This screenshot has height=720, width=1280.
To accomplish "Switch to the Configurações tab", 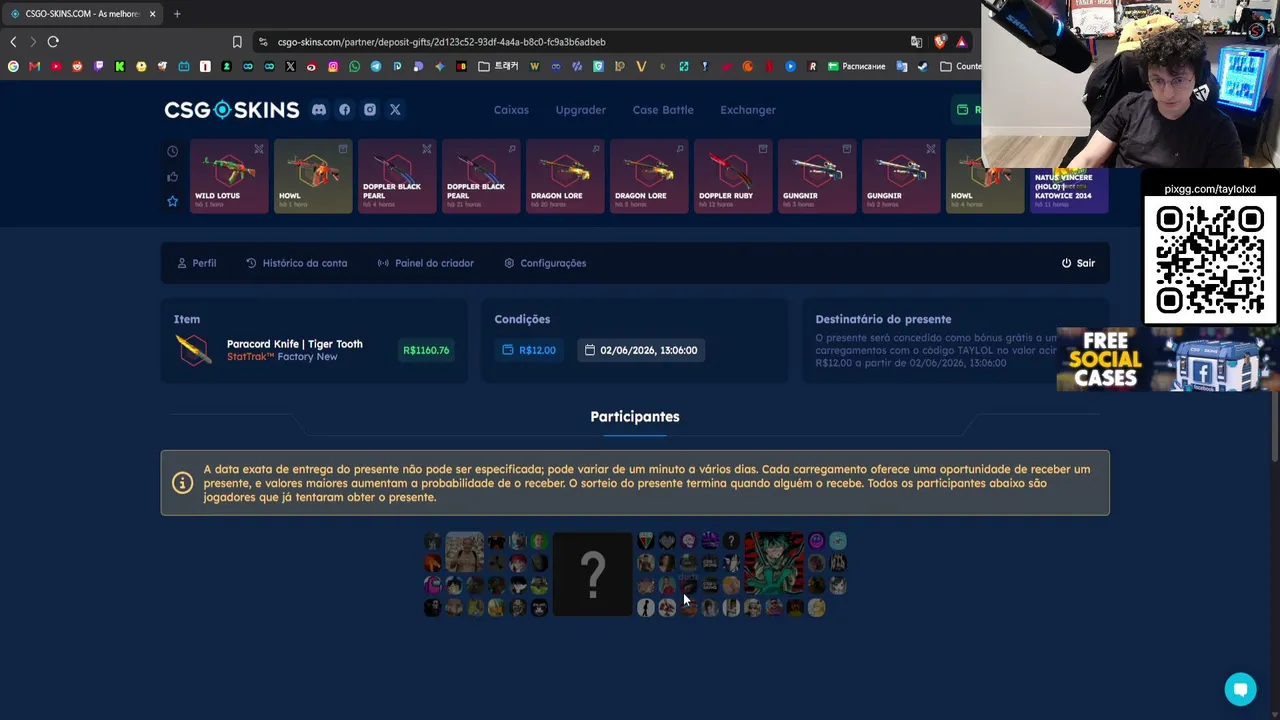I will (x=545, y=263).
